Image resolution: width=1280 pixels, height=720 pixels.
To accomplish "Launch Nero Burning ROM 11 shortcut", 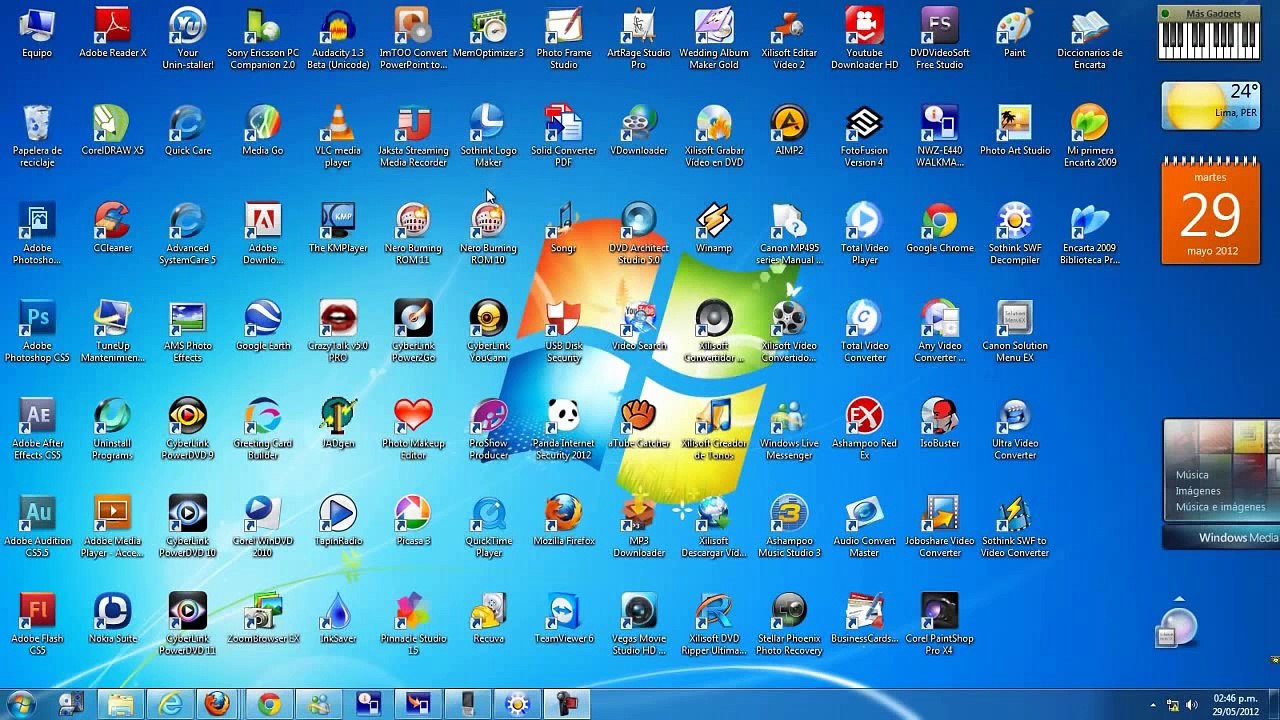I will 413,233.
